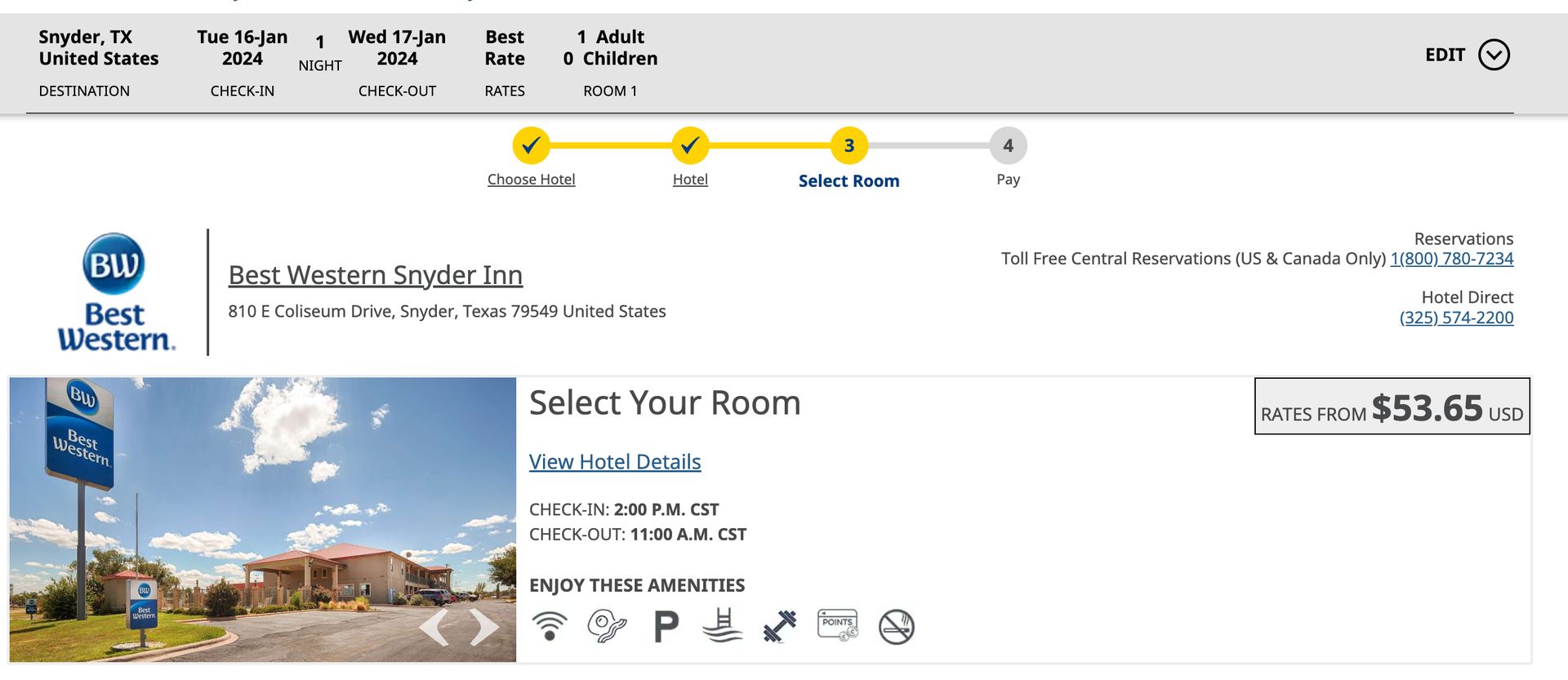Click the parking amenity icon
The image size is (1568, 680).
click(x=665, y=626)
